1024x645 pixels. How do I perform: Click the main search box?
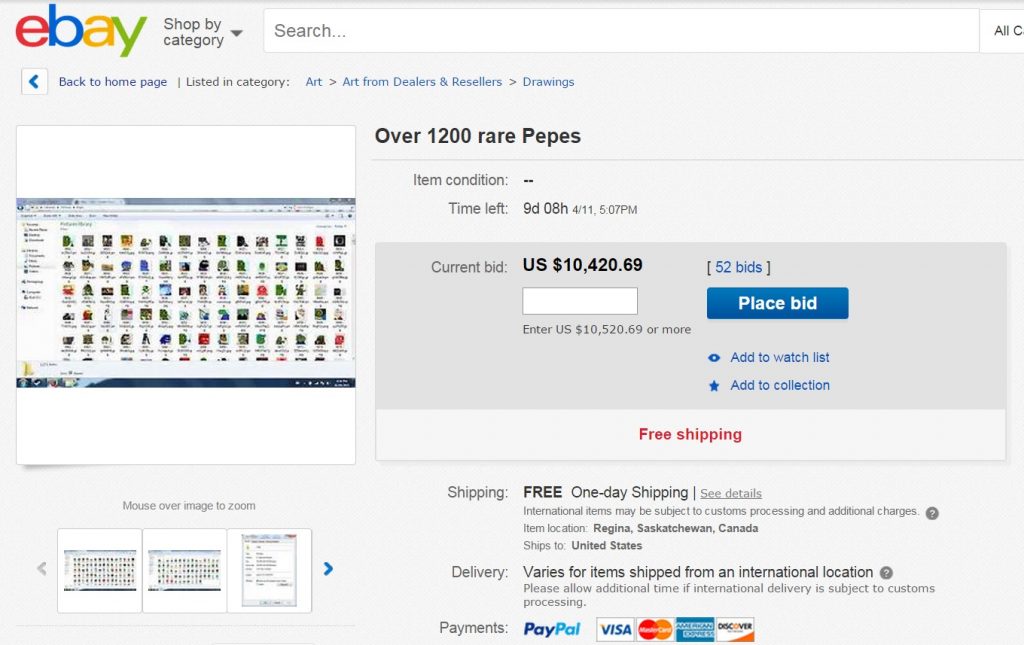(x=620, y=31)
